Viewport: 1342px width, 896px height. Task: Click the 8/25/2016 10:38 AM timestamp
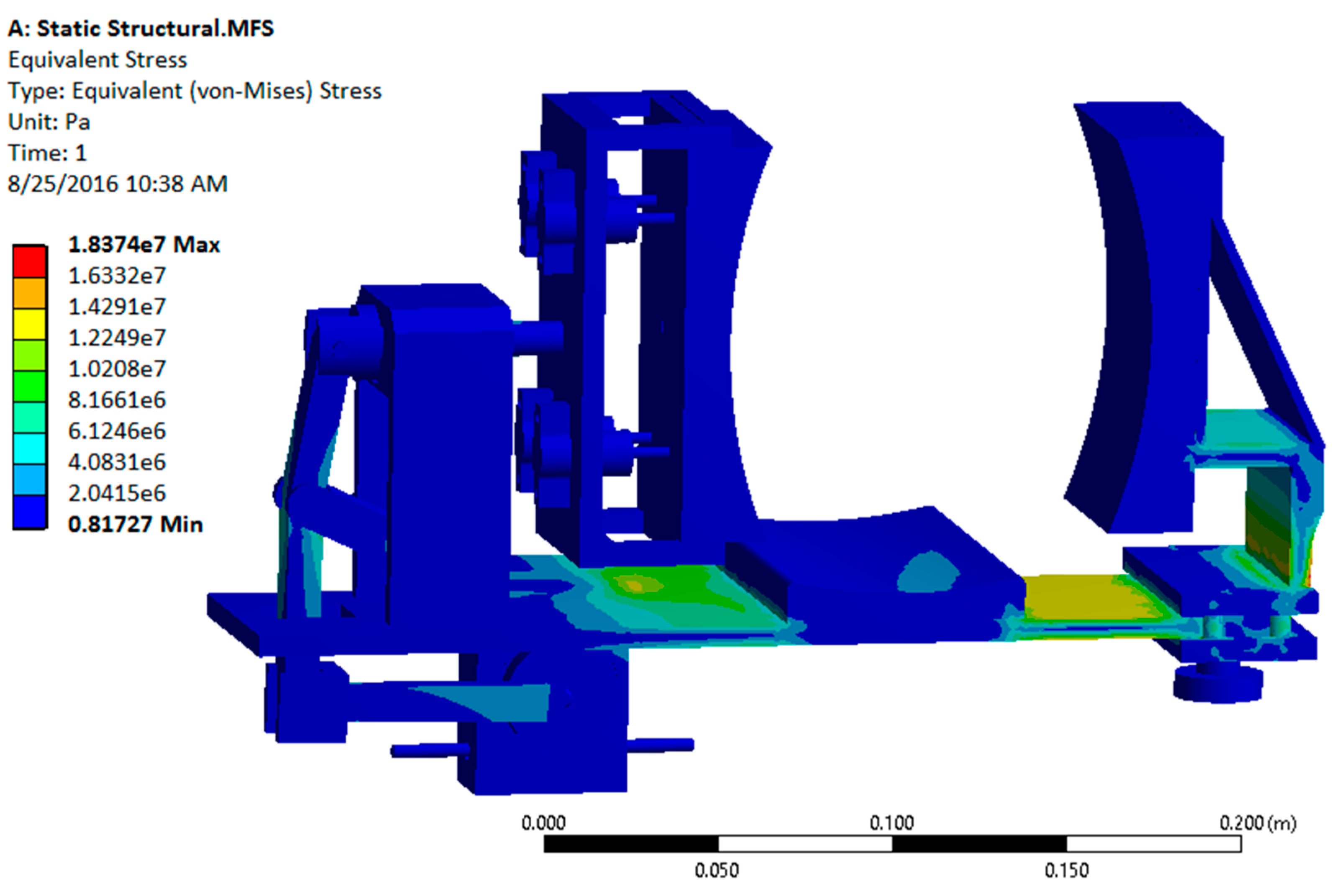coord(117,184)
